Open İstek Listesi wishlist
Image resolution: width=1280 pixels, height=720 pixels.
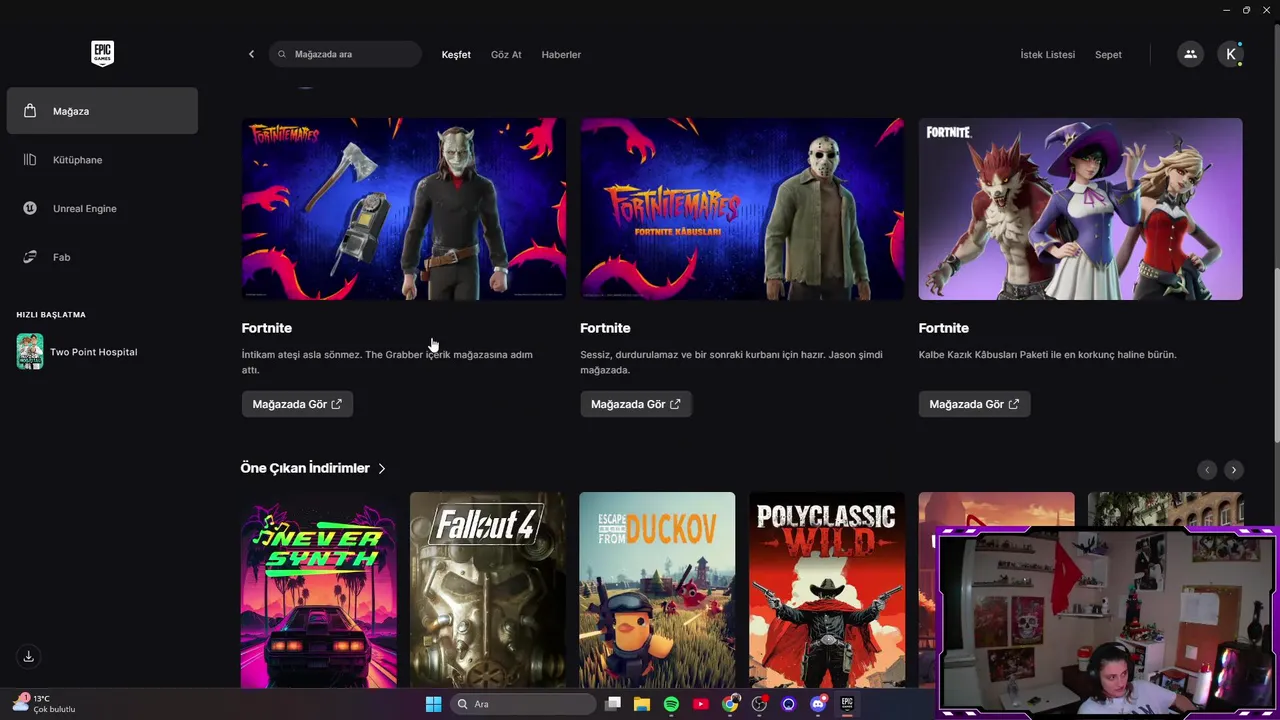pyautogui.click(x=1047, y=54)
